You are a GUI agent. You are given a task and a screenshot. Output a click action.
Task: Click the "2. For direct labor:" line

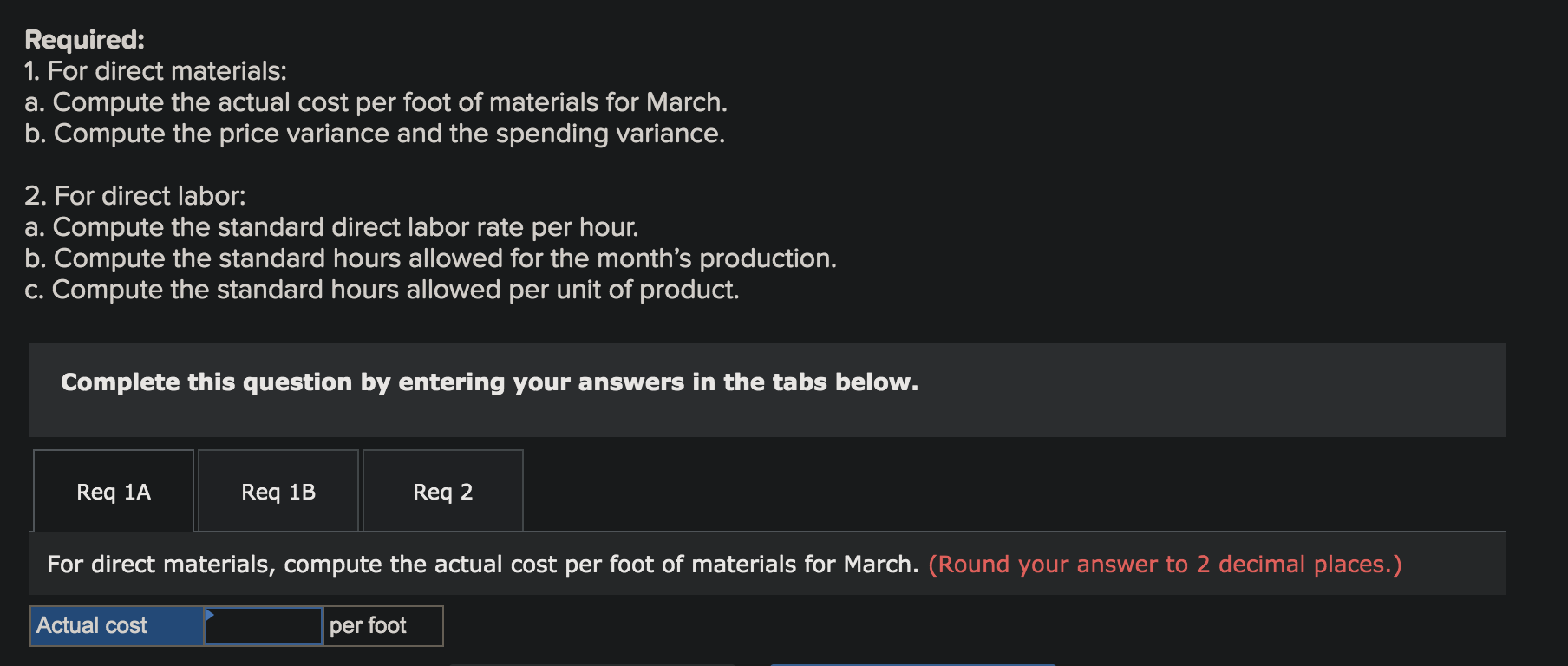135,196
